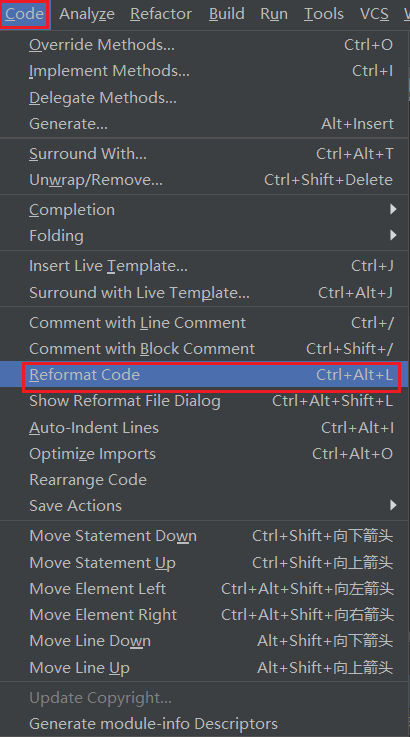Open the Run menu in menu bar
The image size is (410, 737).
tap(274, 14)
